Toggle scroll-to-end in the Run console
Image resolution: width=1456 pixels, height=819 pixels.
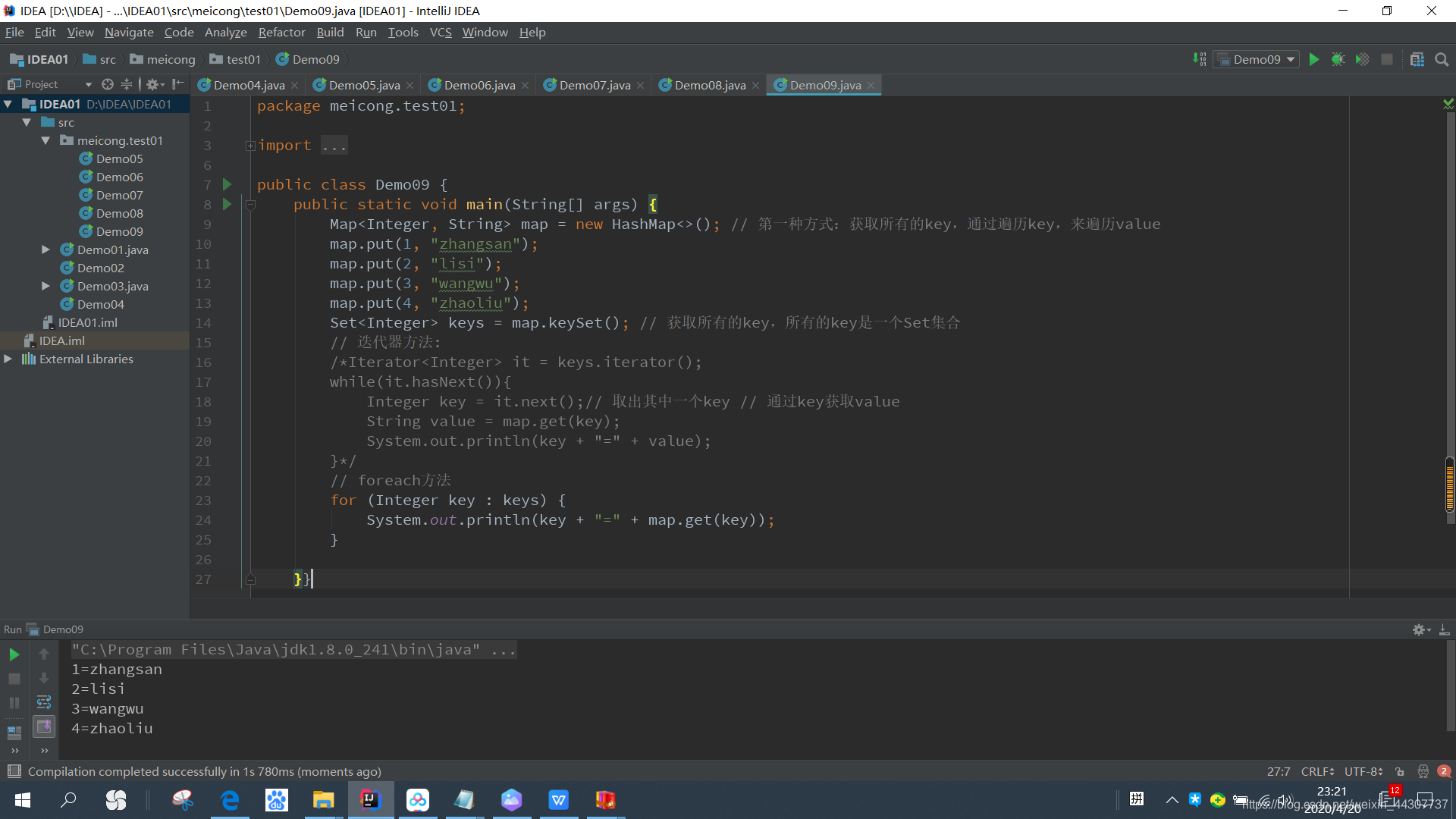point(44,726)
